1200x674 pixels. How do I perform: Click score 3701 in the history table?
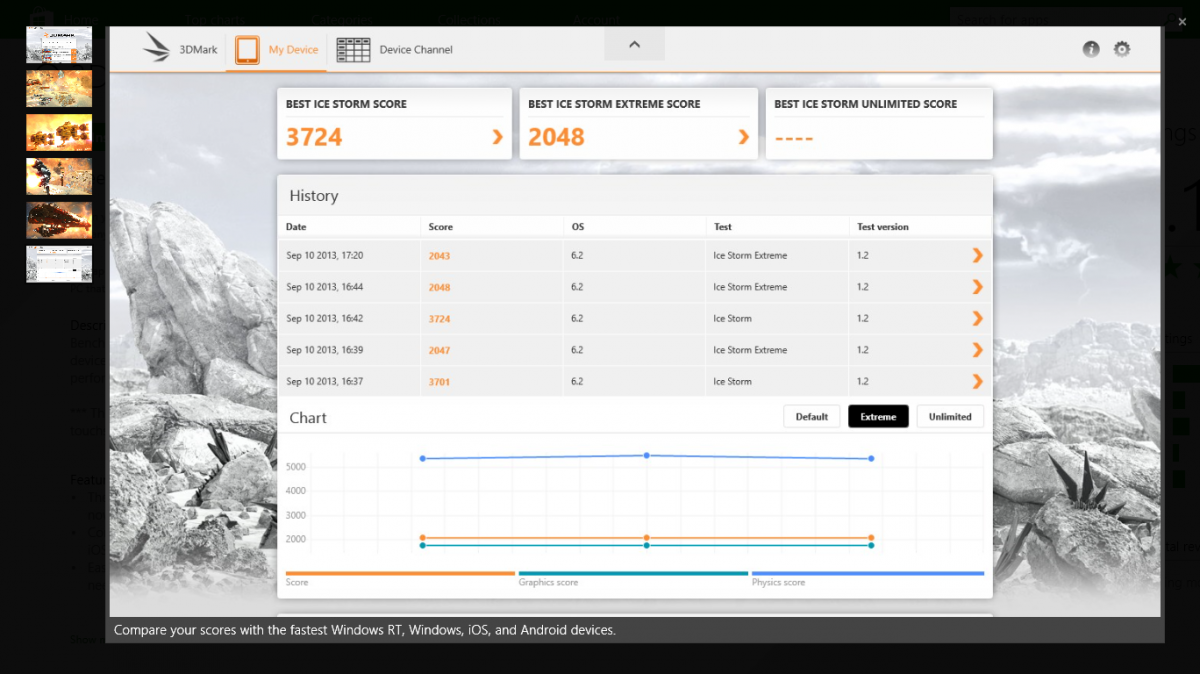point(439,382)
